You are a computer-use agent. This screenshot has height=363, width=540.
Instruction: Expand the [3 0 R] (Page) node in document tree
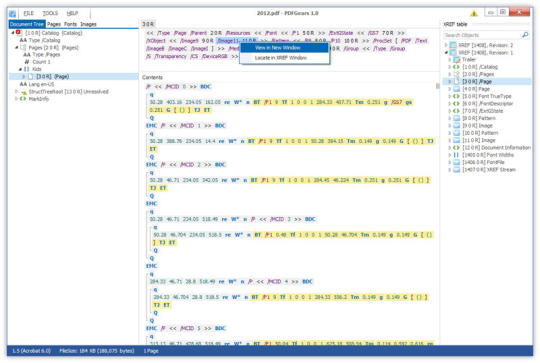[x=23, y=76]
